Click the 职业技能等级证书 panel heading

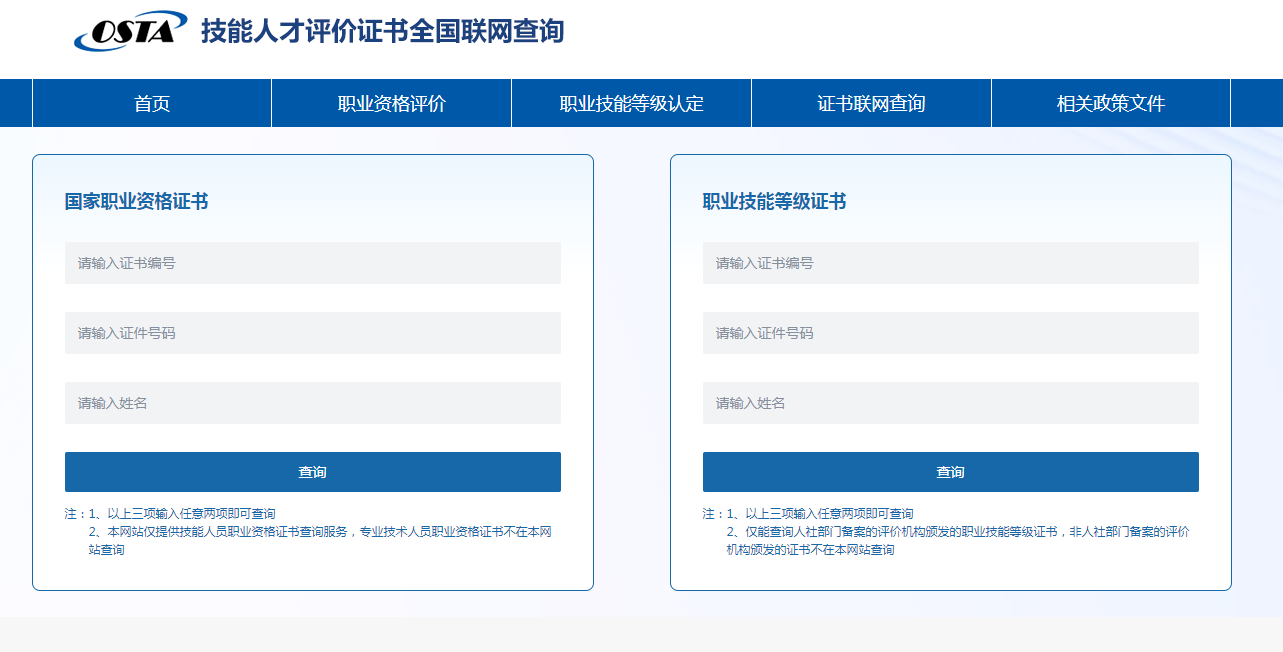click(x=774, y=202)
